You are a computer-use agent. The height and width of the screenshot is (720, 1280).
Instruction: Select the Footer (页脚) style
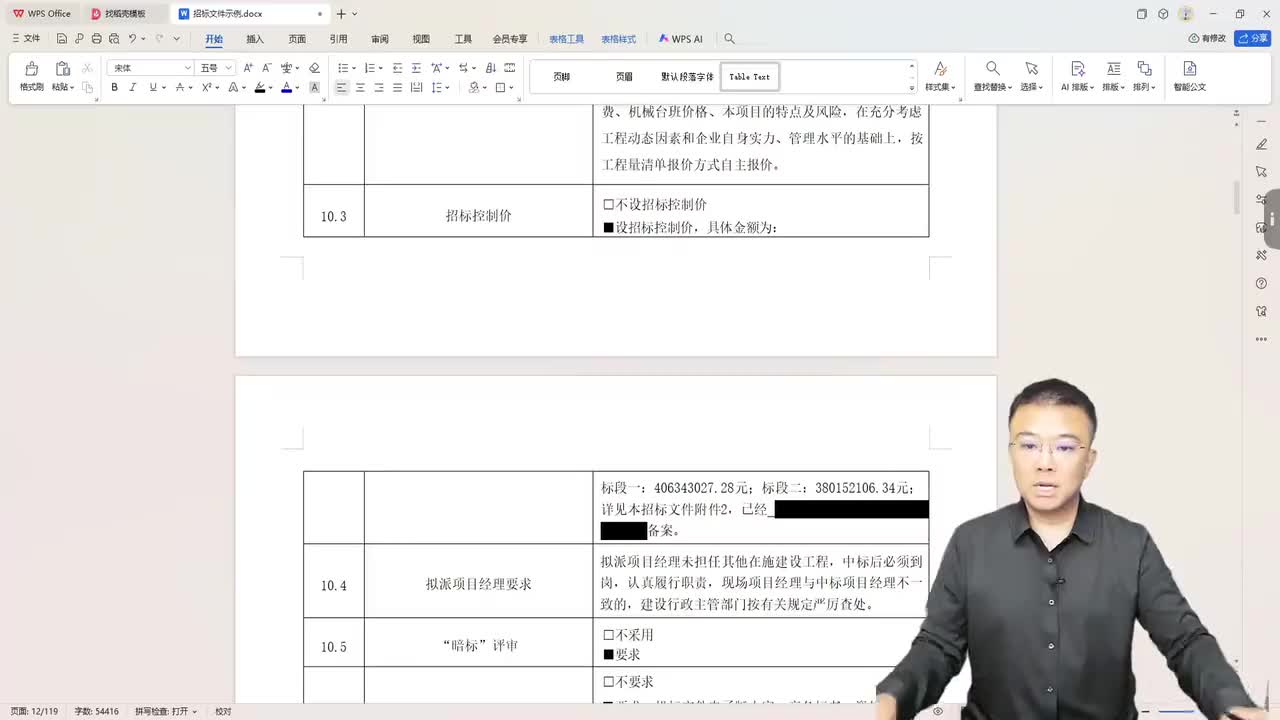(561, 77)
